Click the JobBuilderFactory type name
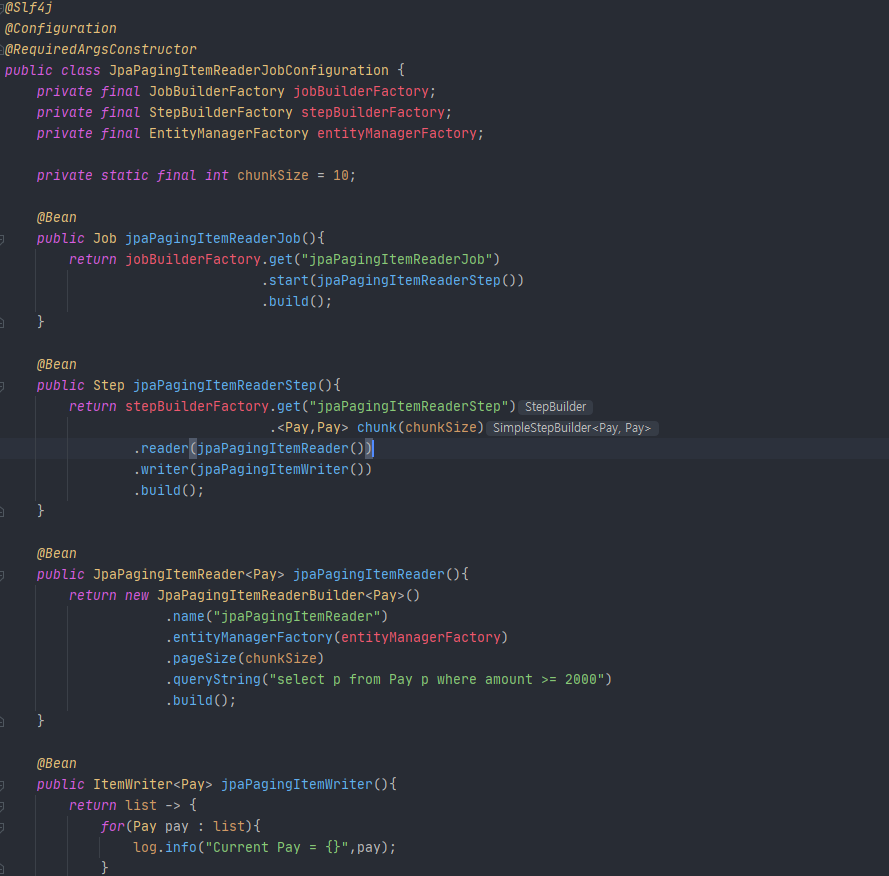This screenshot has height=876, width=889. [217, 91]
